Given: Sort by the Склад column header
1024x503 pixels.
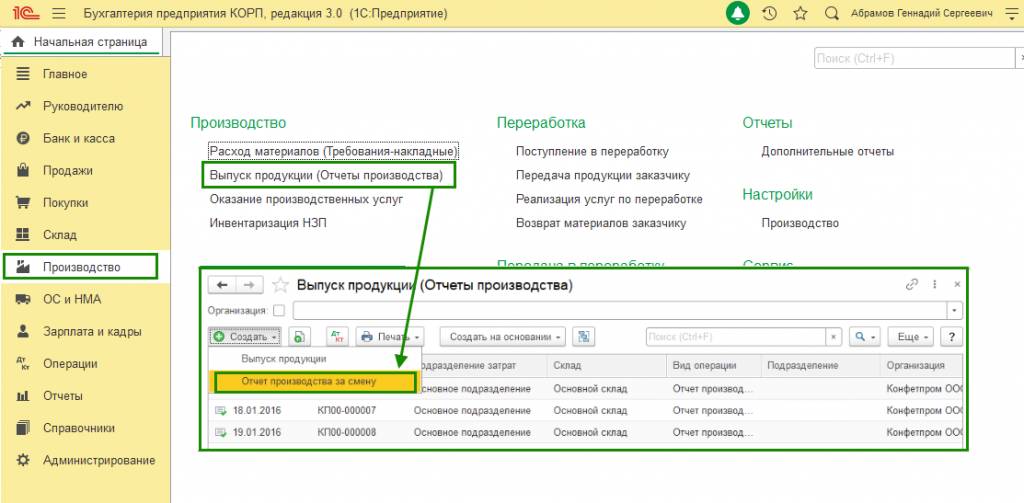Looking at the screenshot, I should (x=607, y=365).
